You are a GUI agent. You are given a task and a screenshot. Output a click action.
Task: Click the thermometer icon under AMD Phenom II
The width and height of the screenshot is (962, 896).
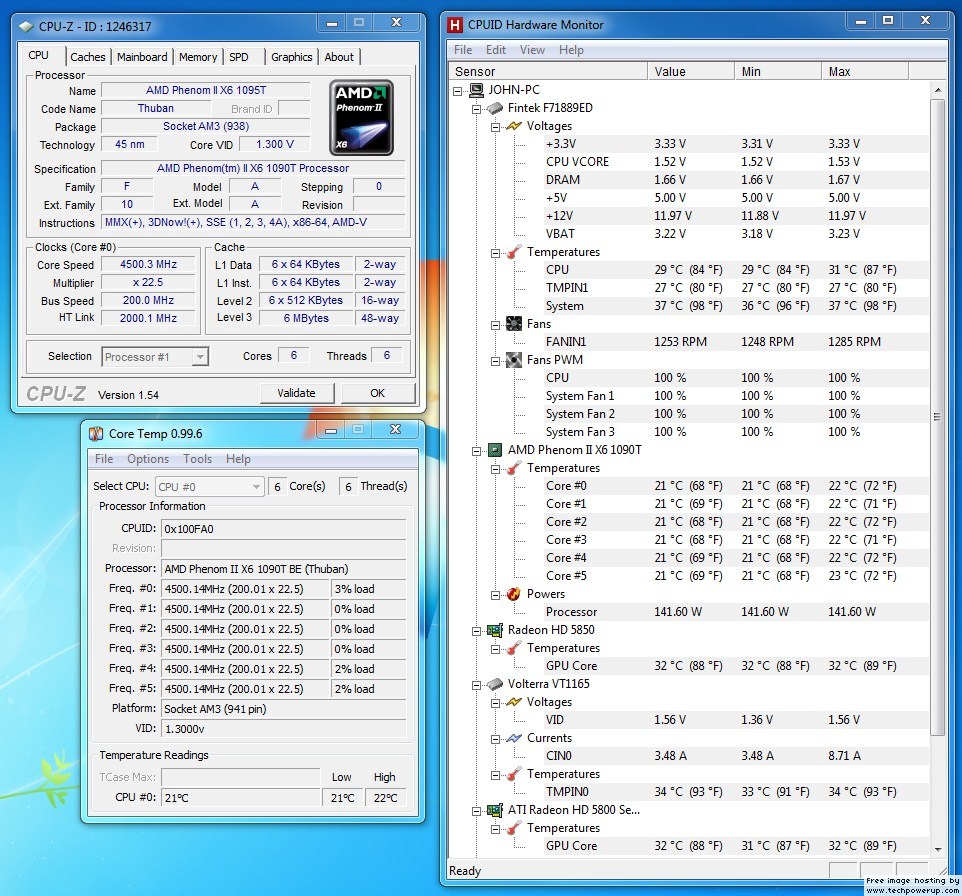(514, 468)
